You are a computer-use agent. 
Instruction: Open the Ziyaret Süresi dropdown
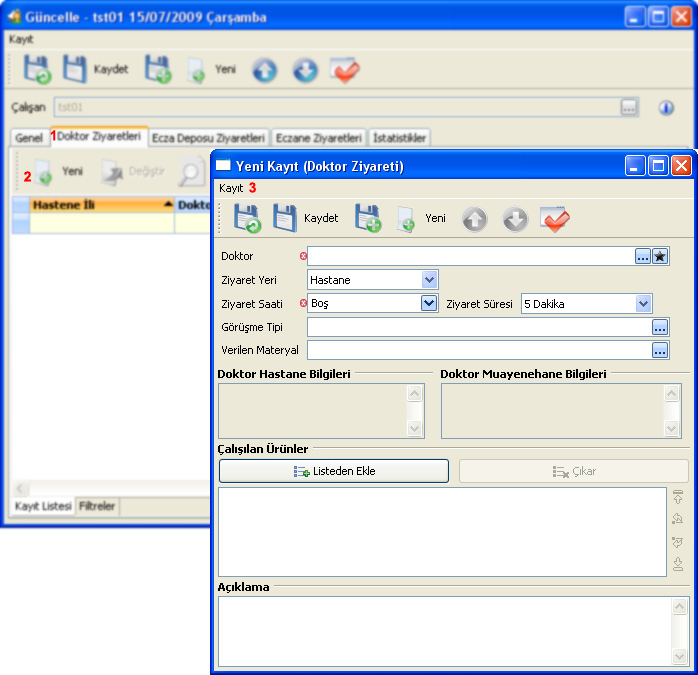click(x=643, y=303)
